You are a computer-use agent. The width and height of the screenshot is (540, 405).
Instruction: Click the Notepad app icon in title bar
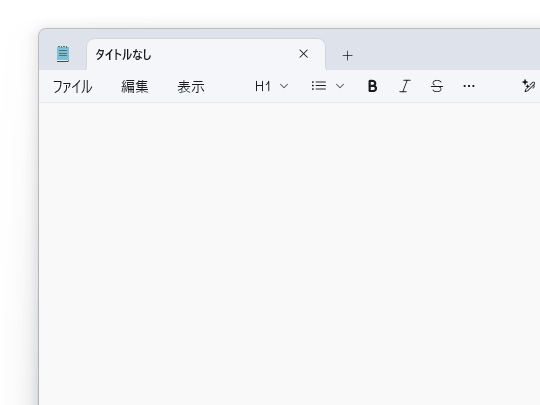pyautogui.click(x=63, y=54)
